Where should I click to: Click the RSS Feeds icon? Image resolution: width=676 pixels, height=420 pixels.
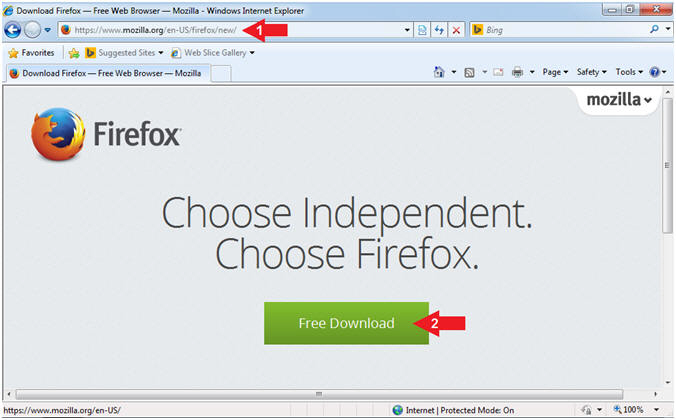click(x=469, y=72)
